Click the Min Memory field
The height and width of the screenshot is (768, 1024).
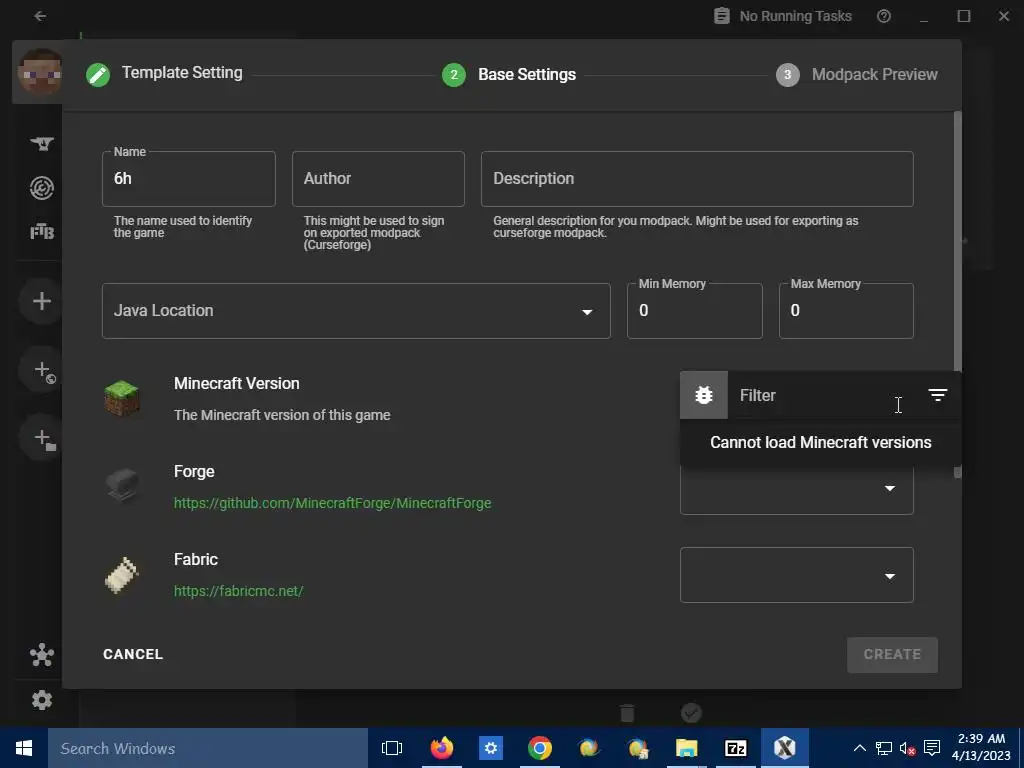(695, 311)
